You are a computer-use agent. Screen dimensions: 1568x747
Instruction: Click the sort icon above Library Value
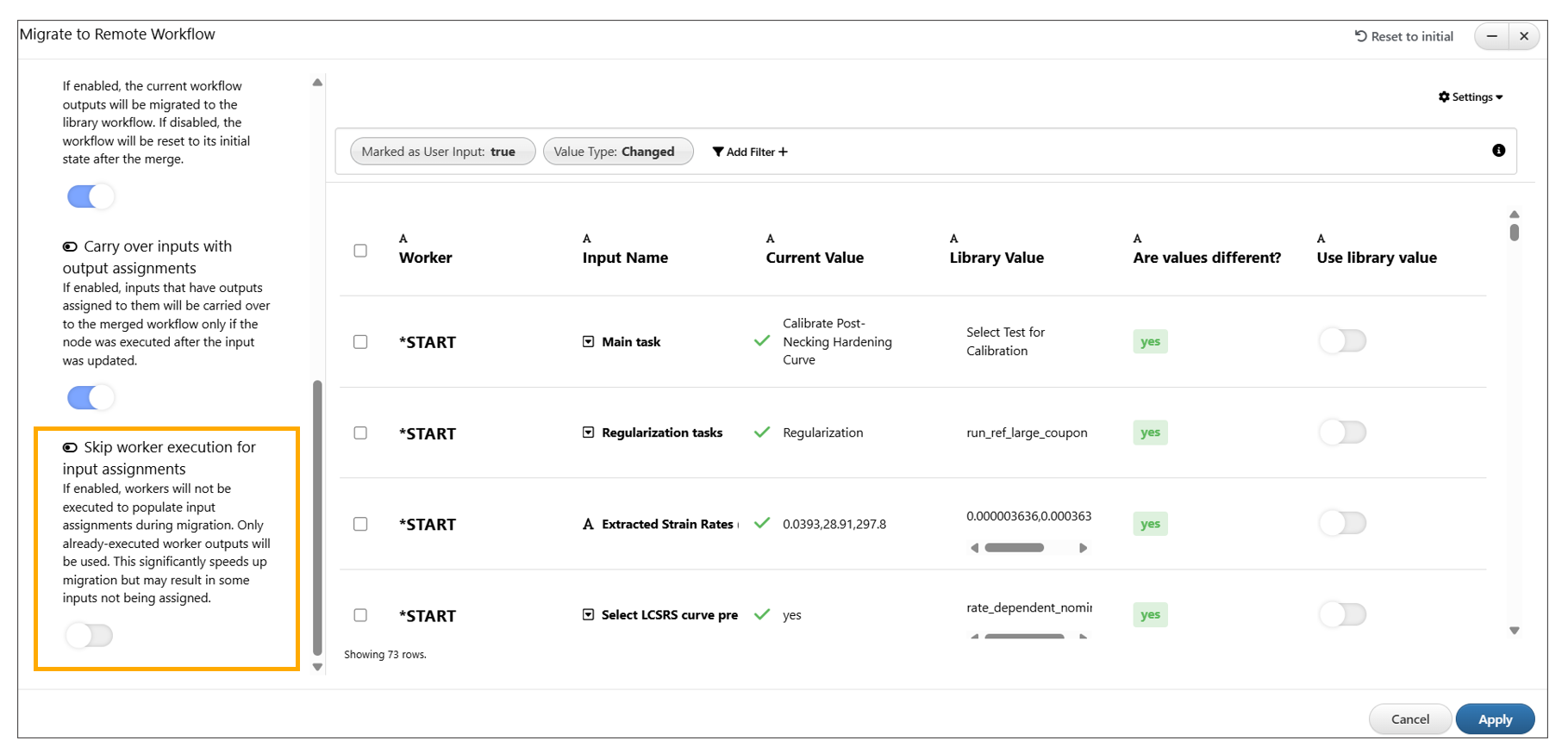tap(953, 239)
